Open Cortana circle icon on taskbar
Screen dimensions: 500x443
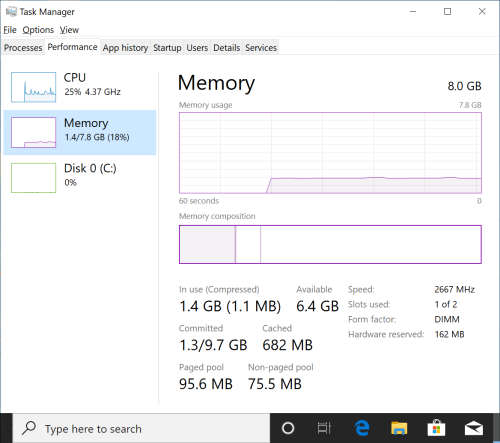(288, 428)
